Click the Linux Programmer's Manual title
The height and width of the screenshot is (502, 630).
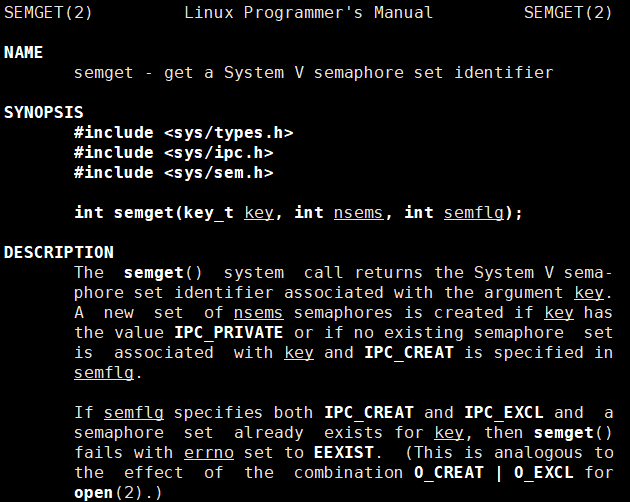308,13
